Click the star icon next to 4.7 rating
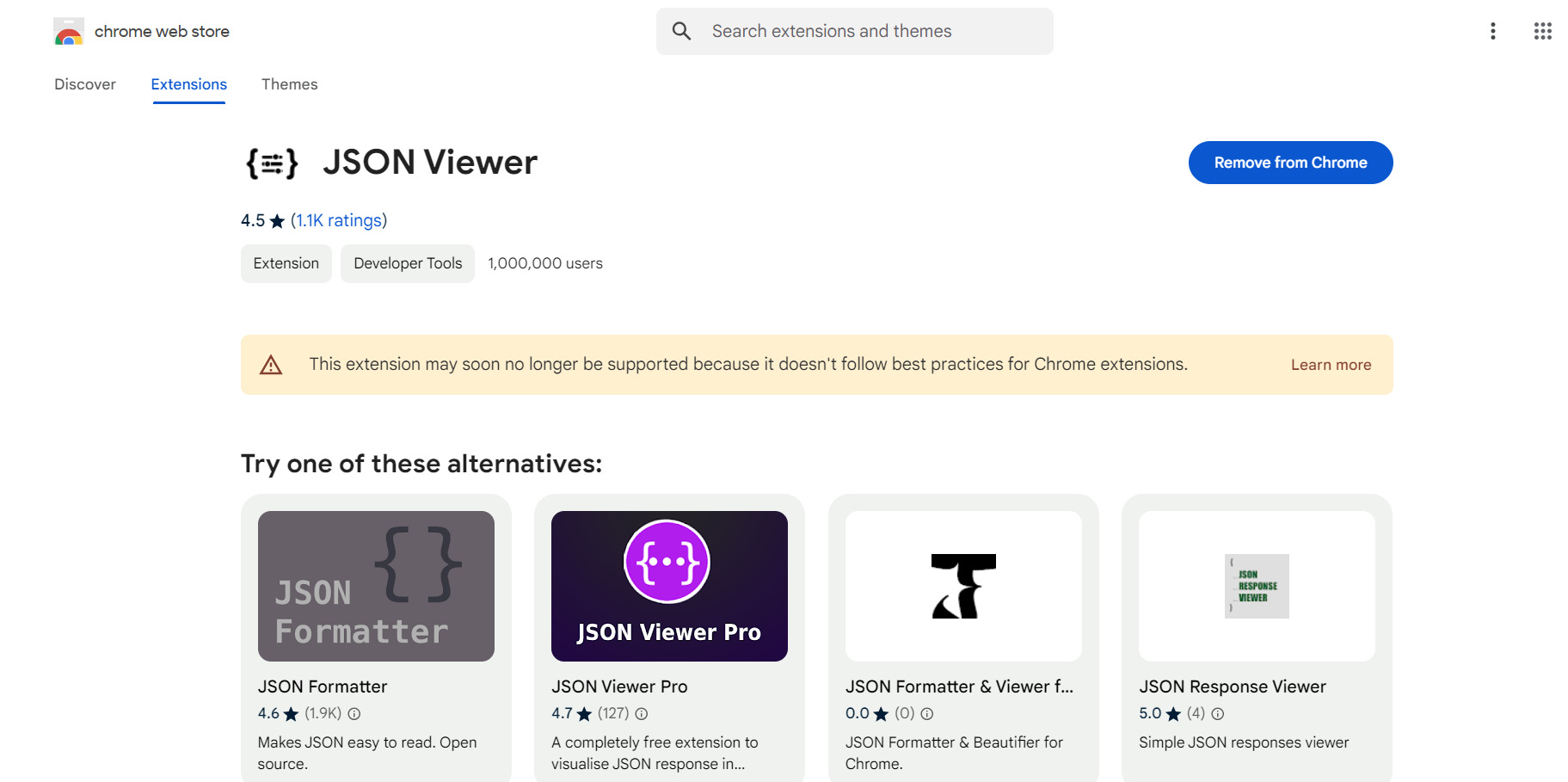This screenshot has height=782, width=1568. point(585,714)
